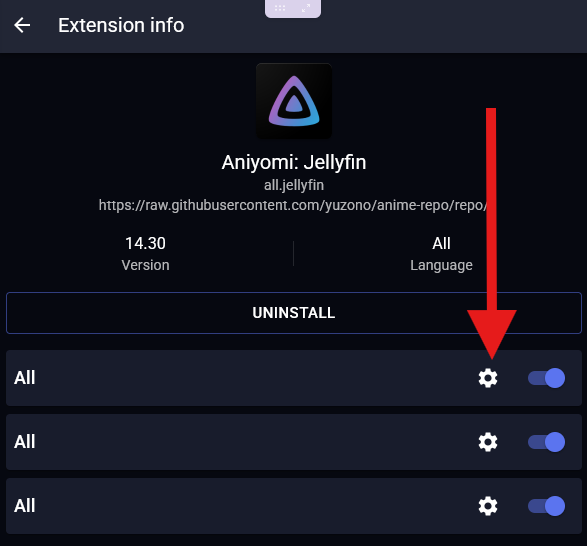This screenshot has width=587, height=546.
Task: Open settings gear of second All source
Action: 488,442
